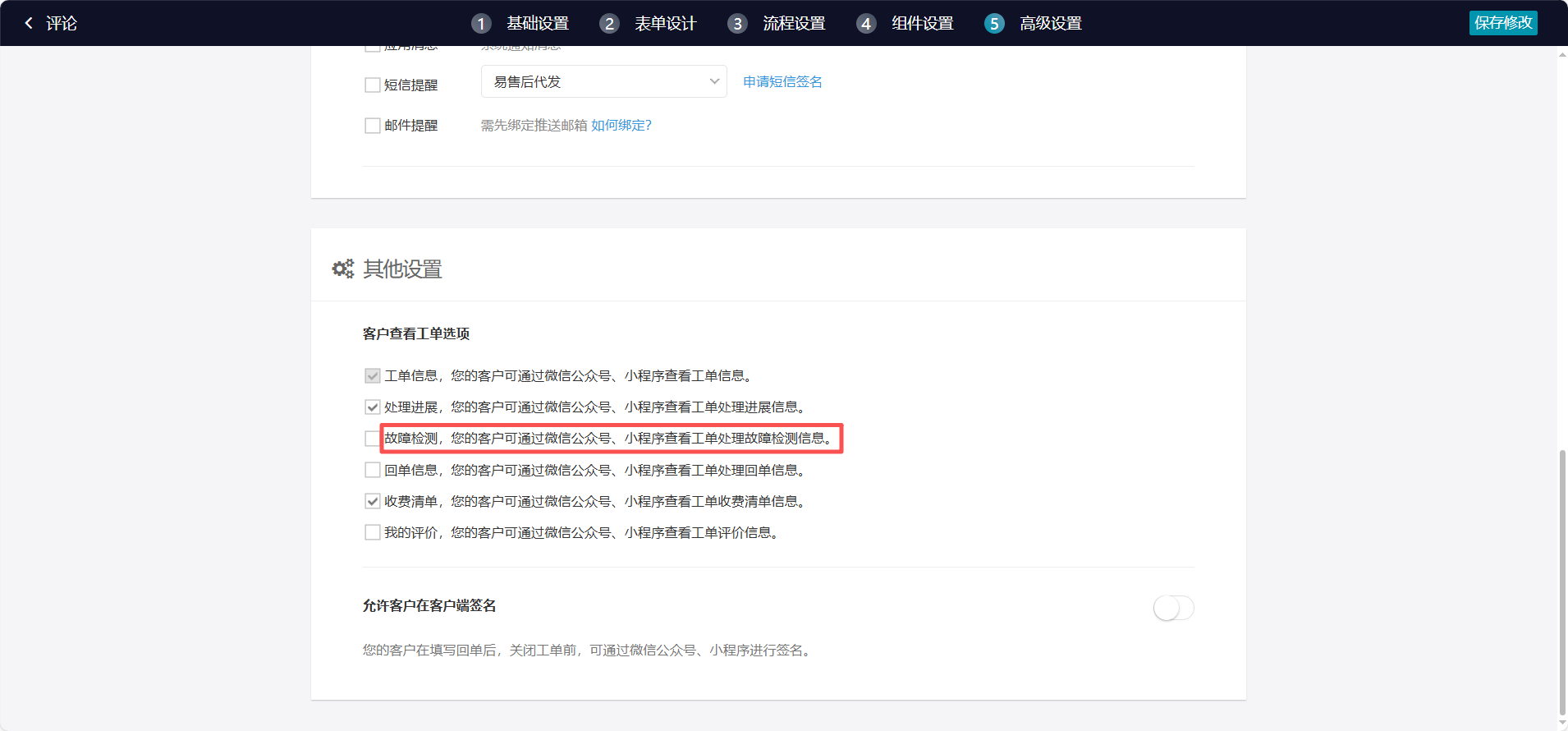This screenshot has width=1568, height=731.
Task: Check the 邮件提醒 checkbox
Action: pyautogui.click(x=373, y=126)
